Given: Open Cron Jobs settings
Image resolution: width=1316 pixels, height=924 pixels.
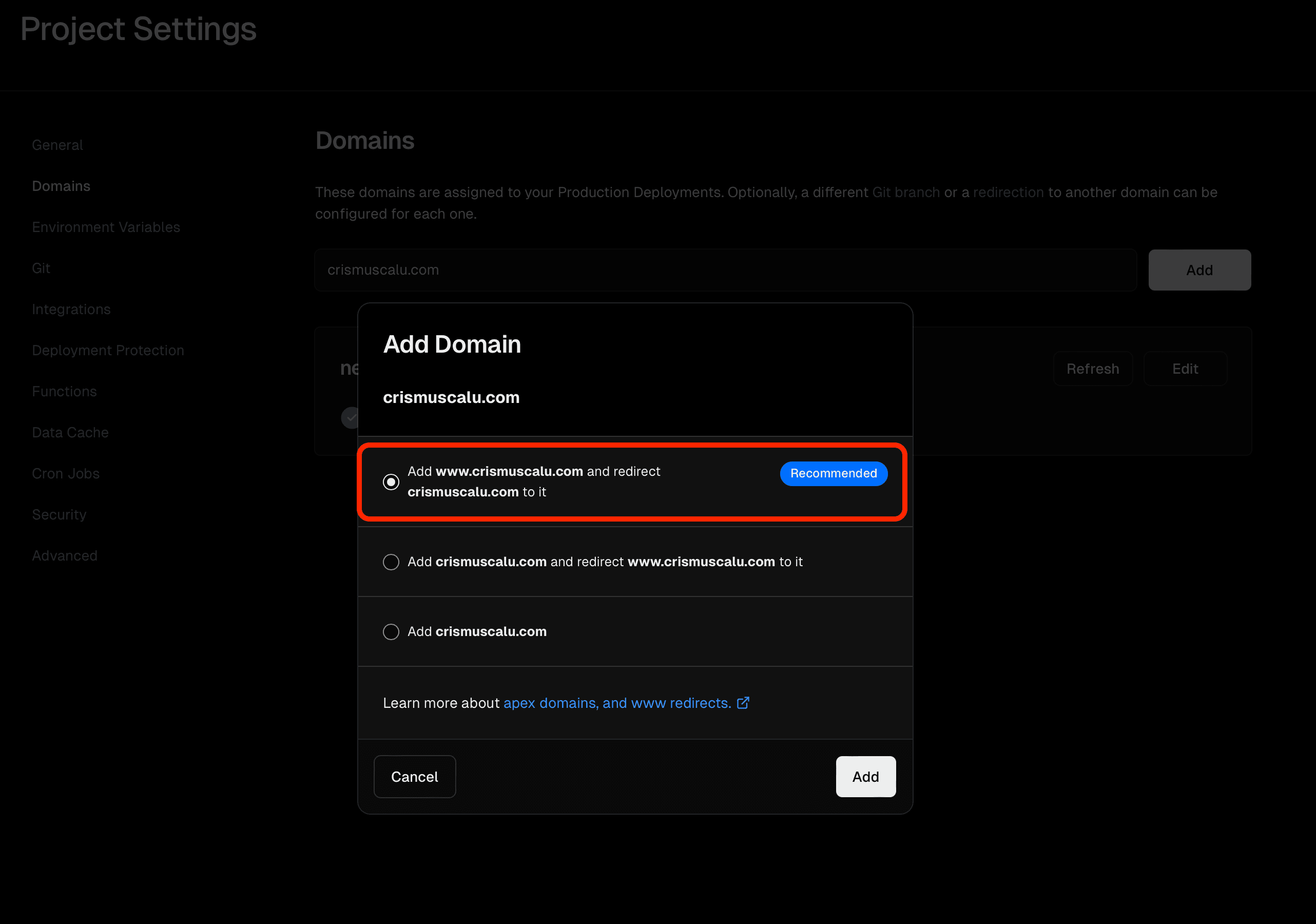Looking at the screenshot, I should [x=66, y=473].
